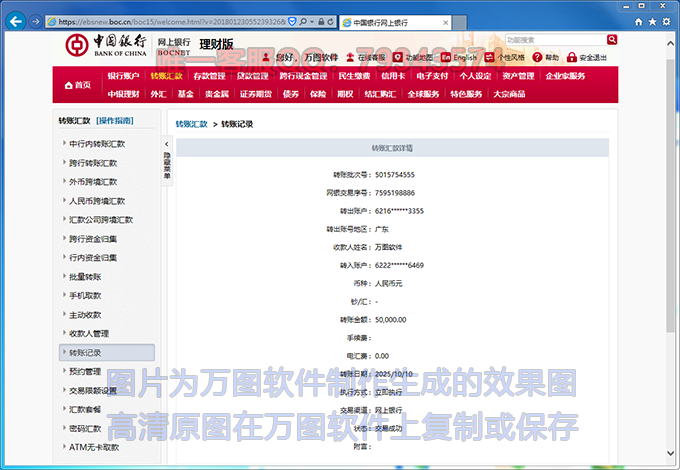
Task: Click 转账汇款 breadcrumb link
Action: click(191, 124)
